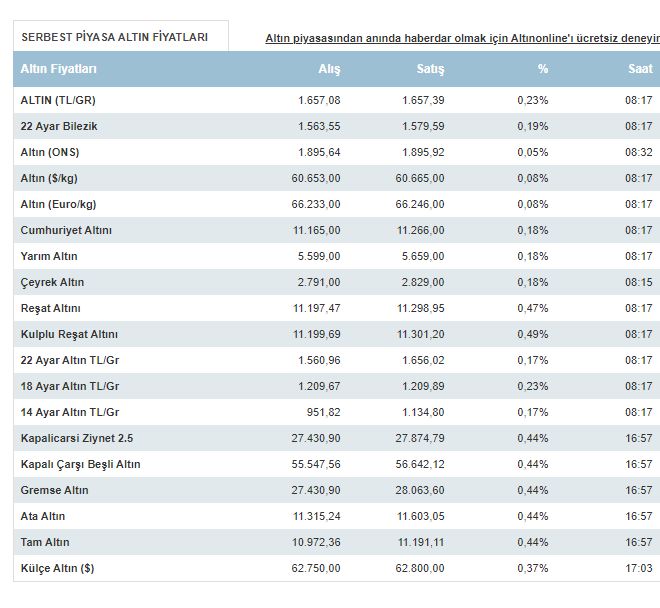Select the ALTIN (TL/GR) row

point(337,100)
